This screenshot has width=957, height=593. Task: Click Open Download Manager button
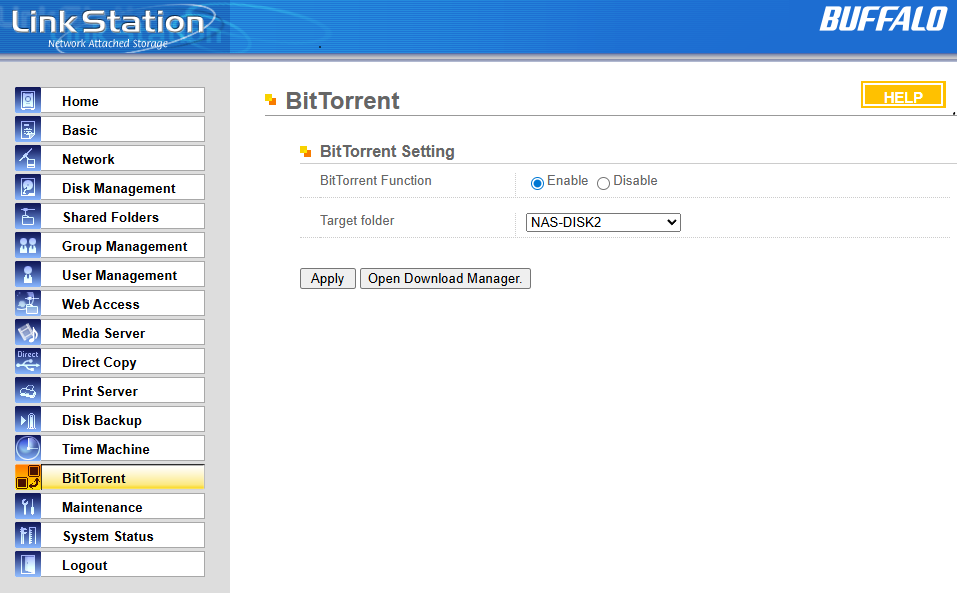(445, 279)
